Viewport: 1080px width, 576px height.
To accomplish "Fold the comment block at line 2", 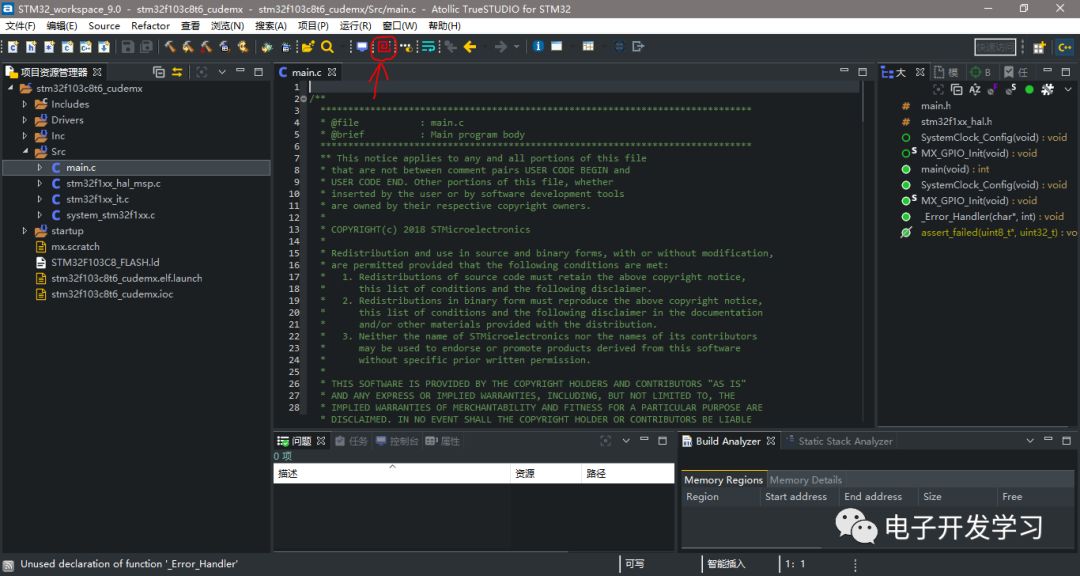I will pos(304,99).
